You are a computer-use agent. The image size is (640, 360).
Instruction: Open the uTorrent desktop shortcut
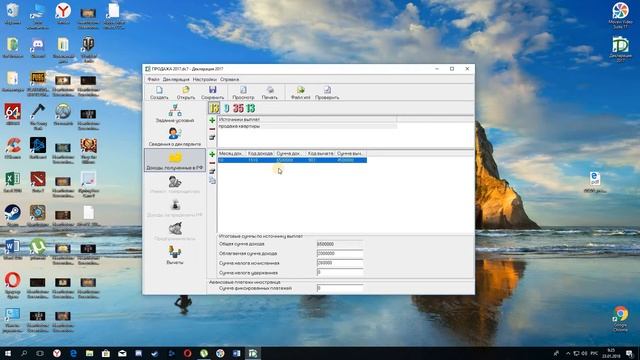(38, 249)
